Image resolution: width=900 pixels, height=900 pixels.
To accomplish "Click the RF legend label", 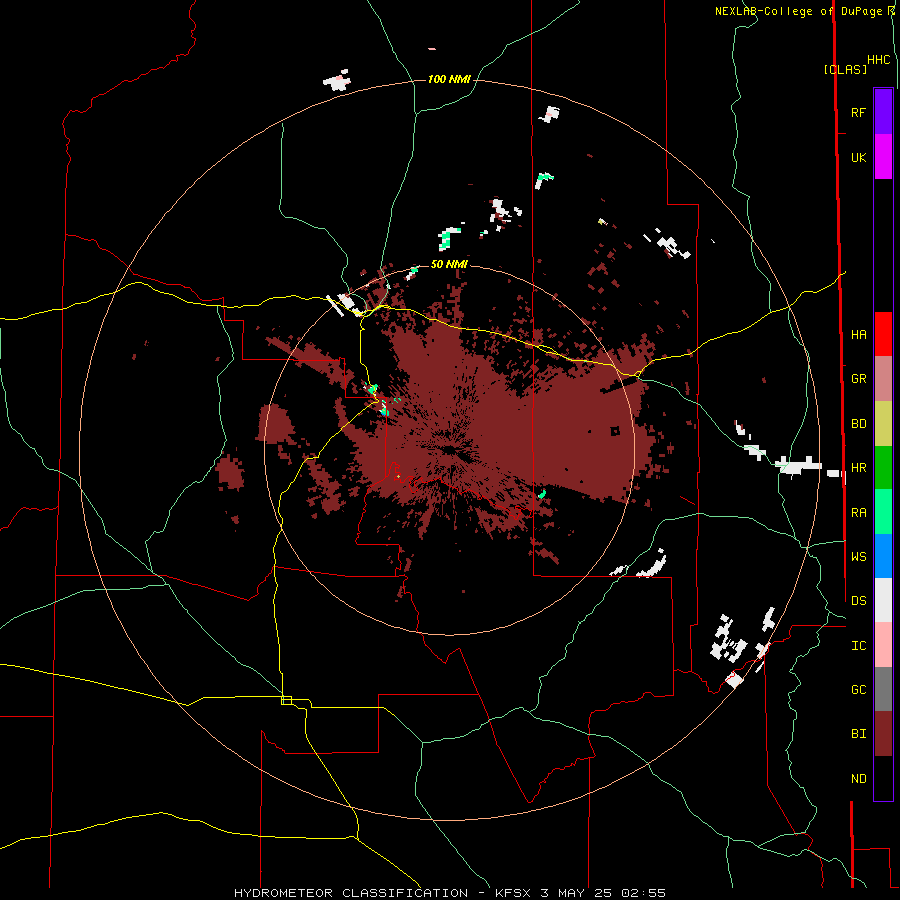I will click(x=858, y=112).
